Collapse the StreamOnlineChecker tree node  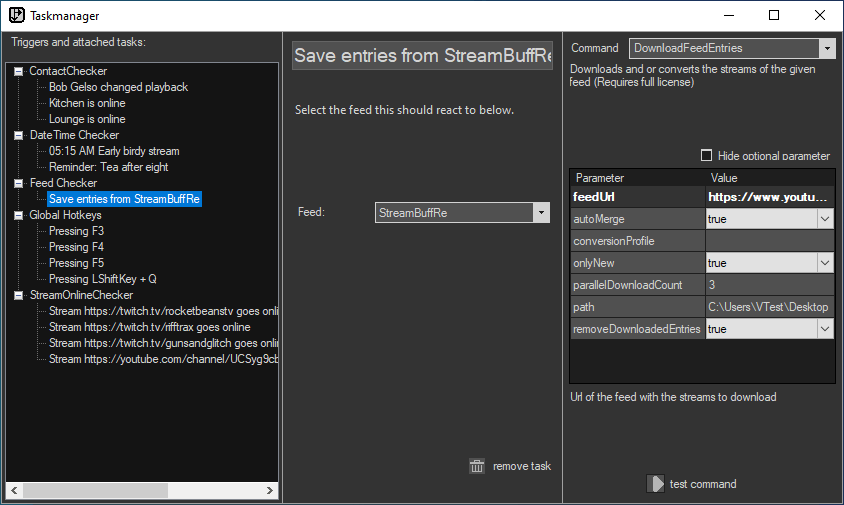click(x=19, y=295)
